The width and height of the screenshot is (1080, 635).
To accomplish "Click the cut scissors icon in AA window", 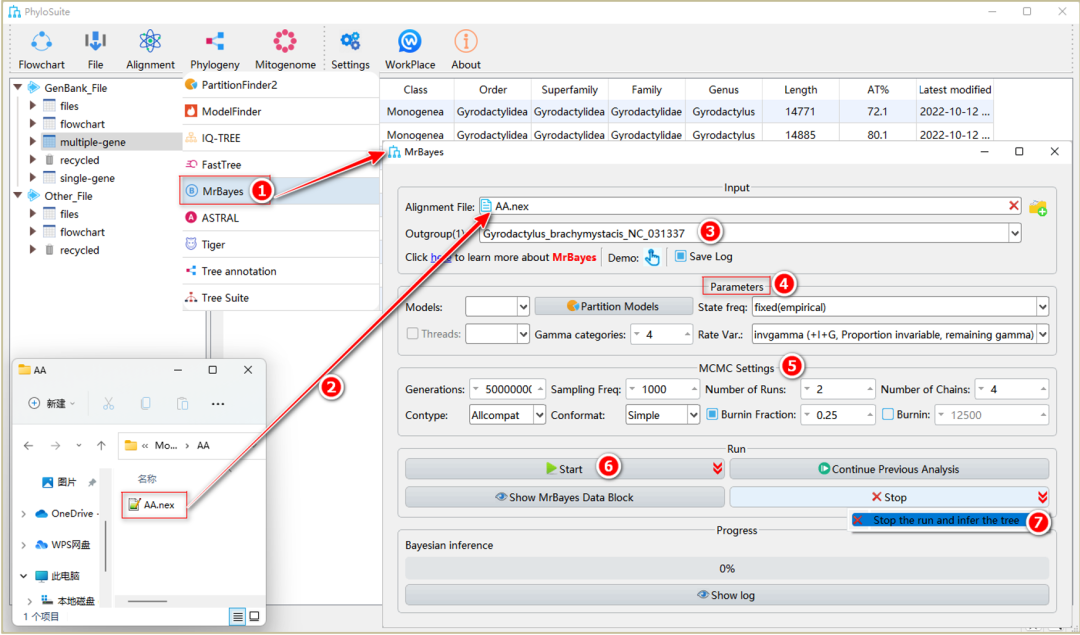I will pyautogui.click(x=108, y=404).
